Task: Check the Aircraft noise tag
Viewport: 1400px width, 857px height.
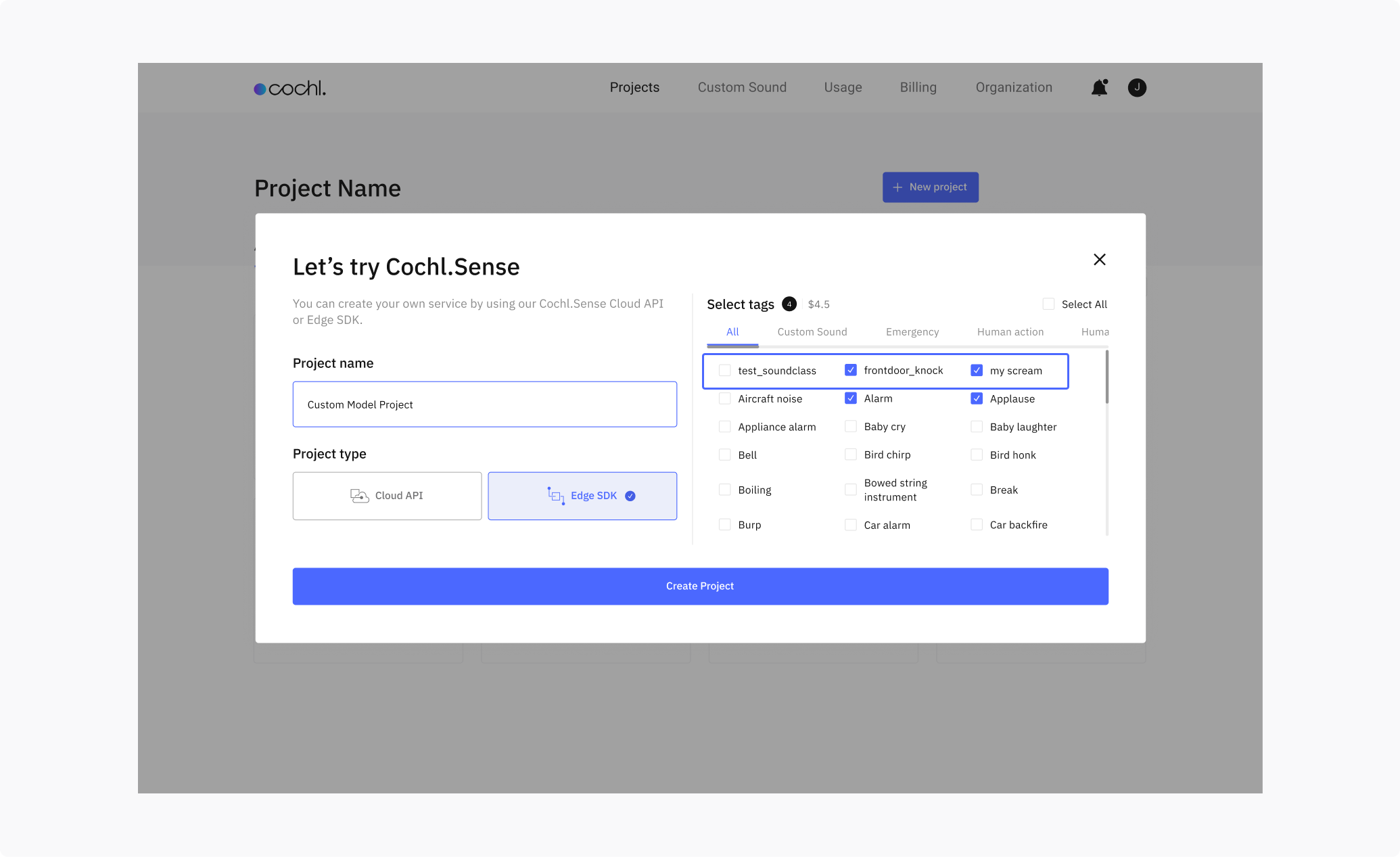Action: 724,398
